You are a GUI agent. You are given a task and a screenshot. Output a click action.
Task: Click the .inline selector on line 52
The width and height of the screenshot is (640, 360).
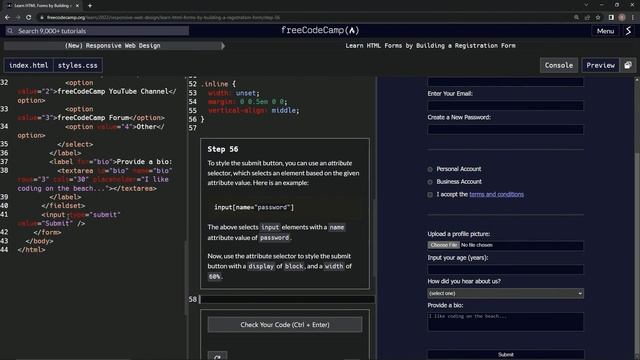(x=215, y=84)
